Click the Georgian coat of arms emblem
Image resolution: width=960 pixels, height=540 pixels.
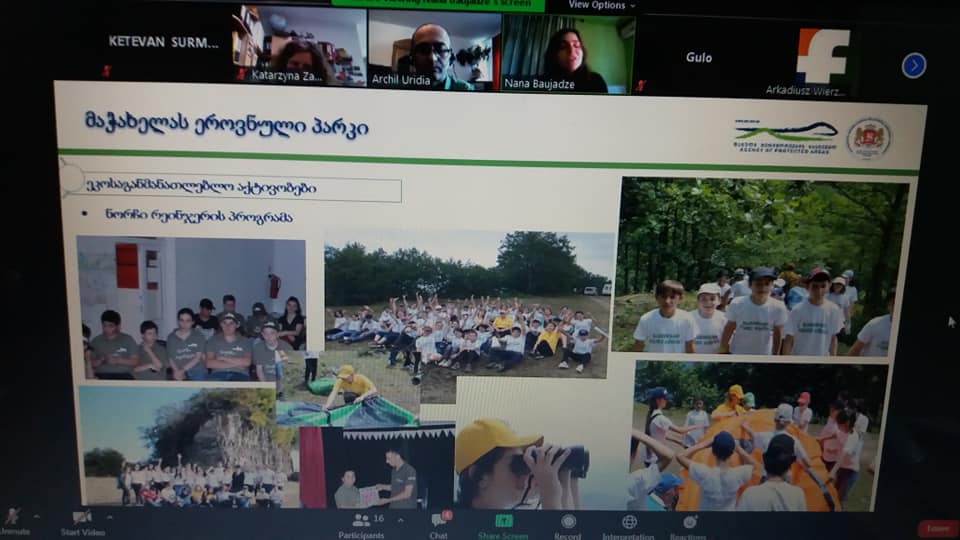[868, 138]
